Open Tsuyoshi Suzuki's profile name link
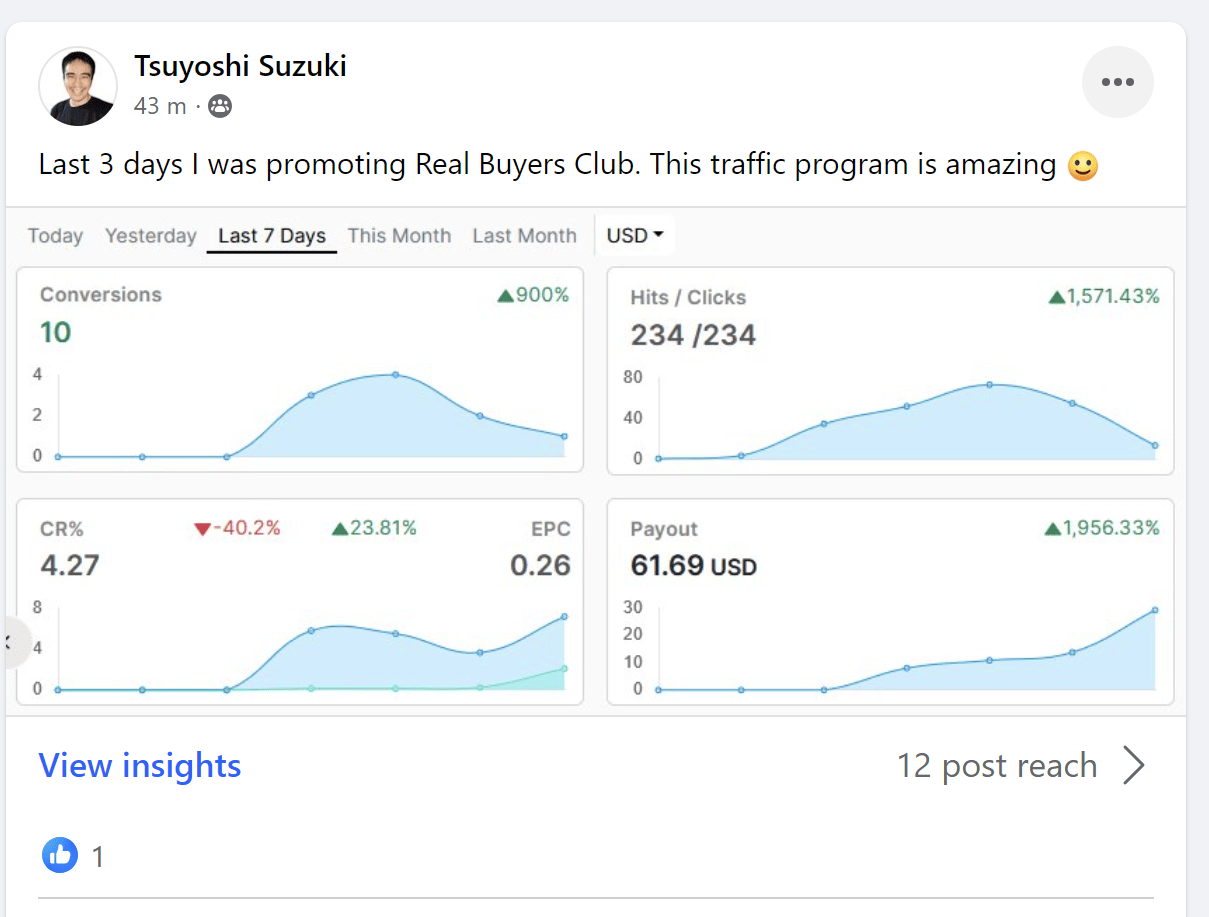1209x917 pixels. coord(240,66)
